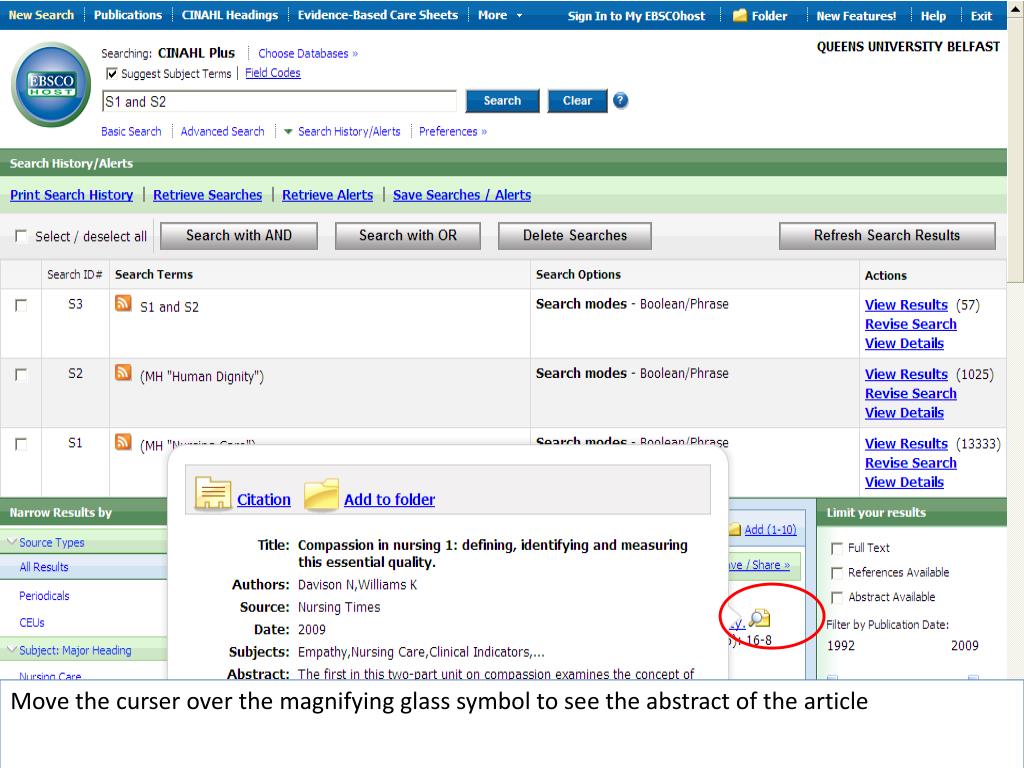This screenshot has width=1024, height=768.
Task: Click the Add to folder icon in the popup
Action: (x=321, y=494)
